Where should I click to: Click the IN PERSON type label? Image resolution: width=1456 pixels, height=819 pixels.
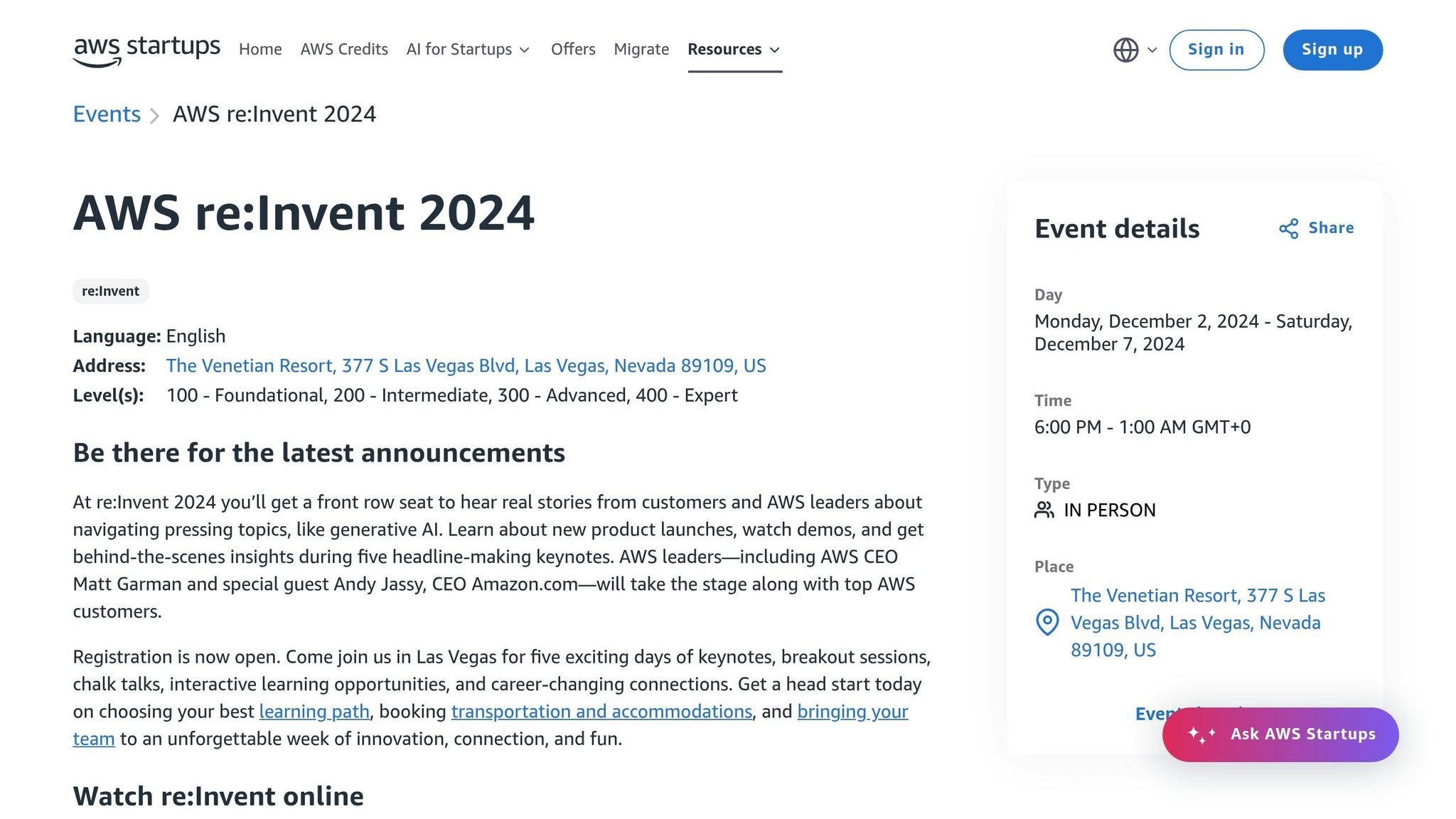(1110, 510)
